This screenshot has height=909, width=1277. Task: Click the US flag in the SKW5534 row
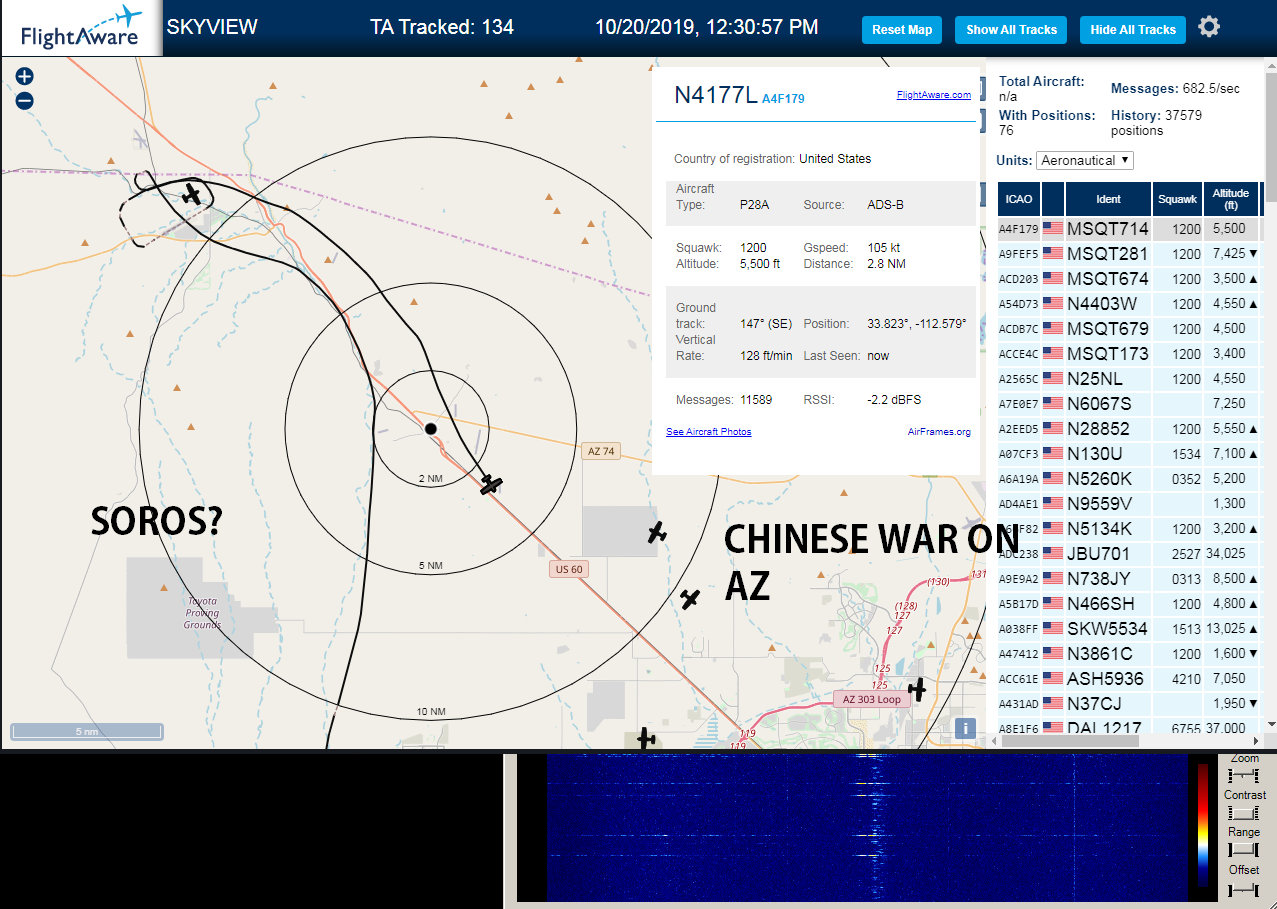tap(1053, 629)
